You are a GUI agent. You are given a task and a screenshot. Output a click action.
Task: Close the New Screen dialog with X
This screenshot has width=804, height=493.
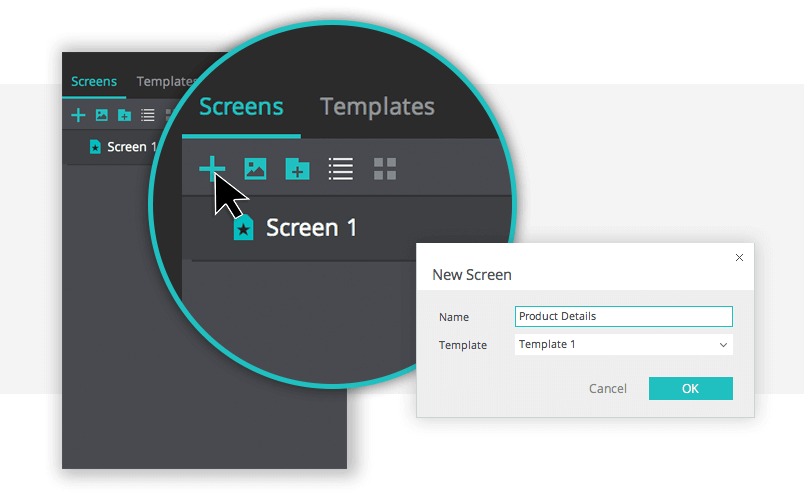(x=739, y=257)
